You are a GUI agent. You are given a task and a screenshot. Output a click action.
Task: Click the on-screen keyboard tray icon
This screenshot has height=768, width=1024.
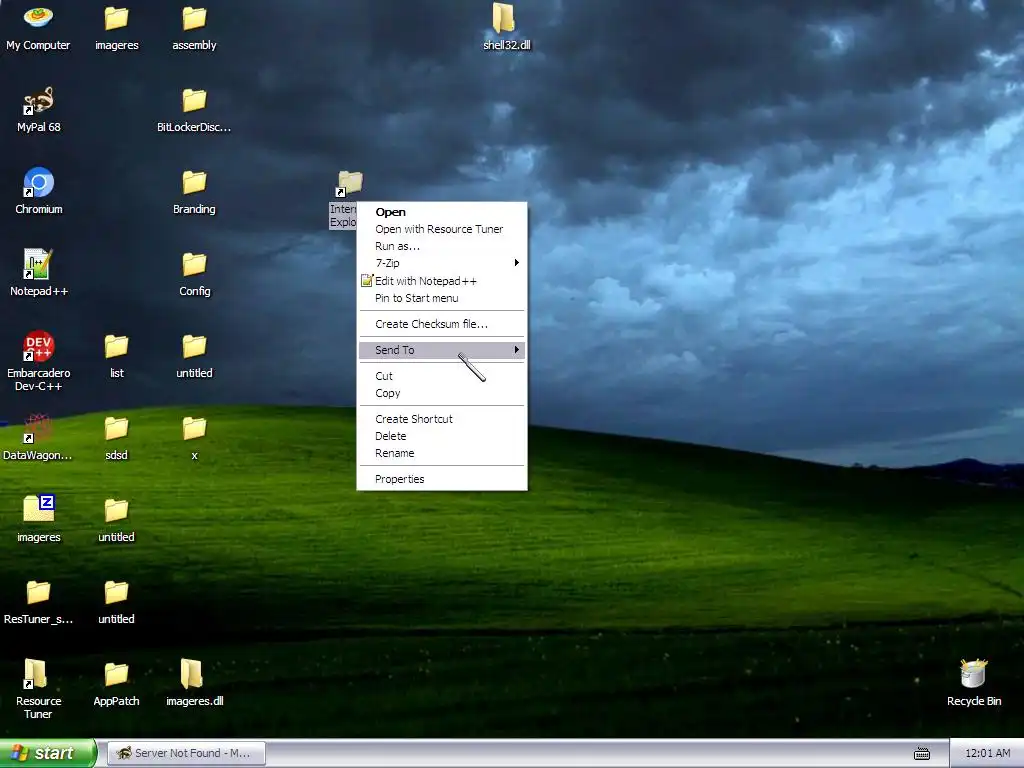[921, 754]
